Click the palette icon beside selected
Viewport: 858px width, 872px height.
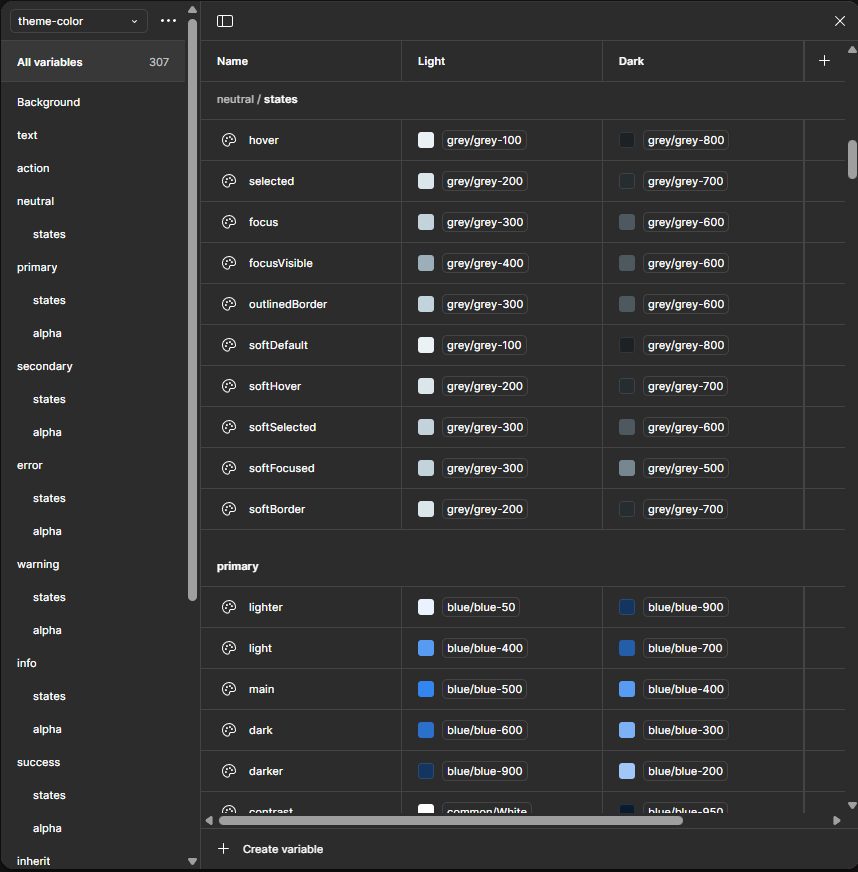(229, 181)
